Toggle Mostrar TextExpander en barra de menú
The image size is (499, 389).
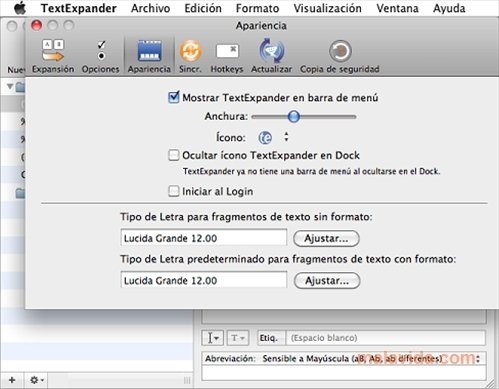[x=174, y=98]
